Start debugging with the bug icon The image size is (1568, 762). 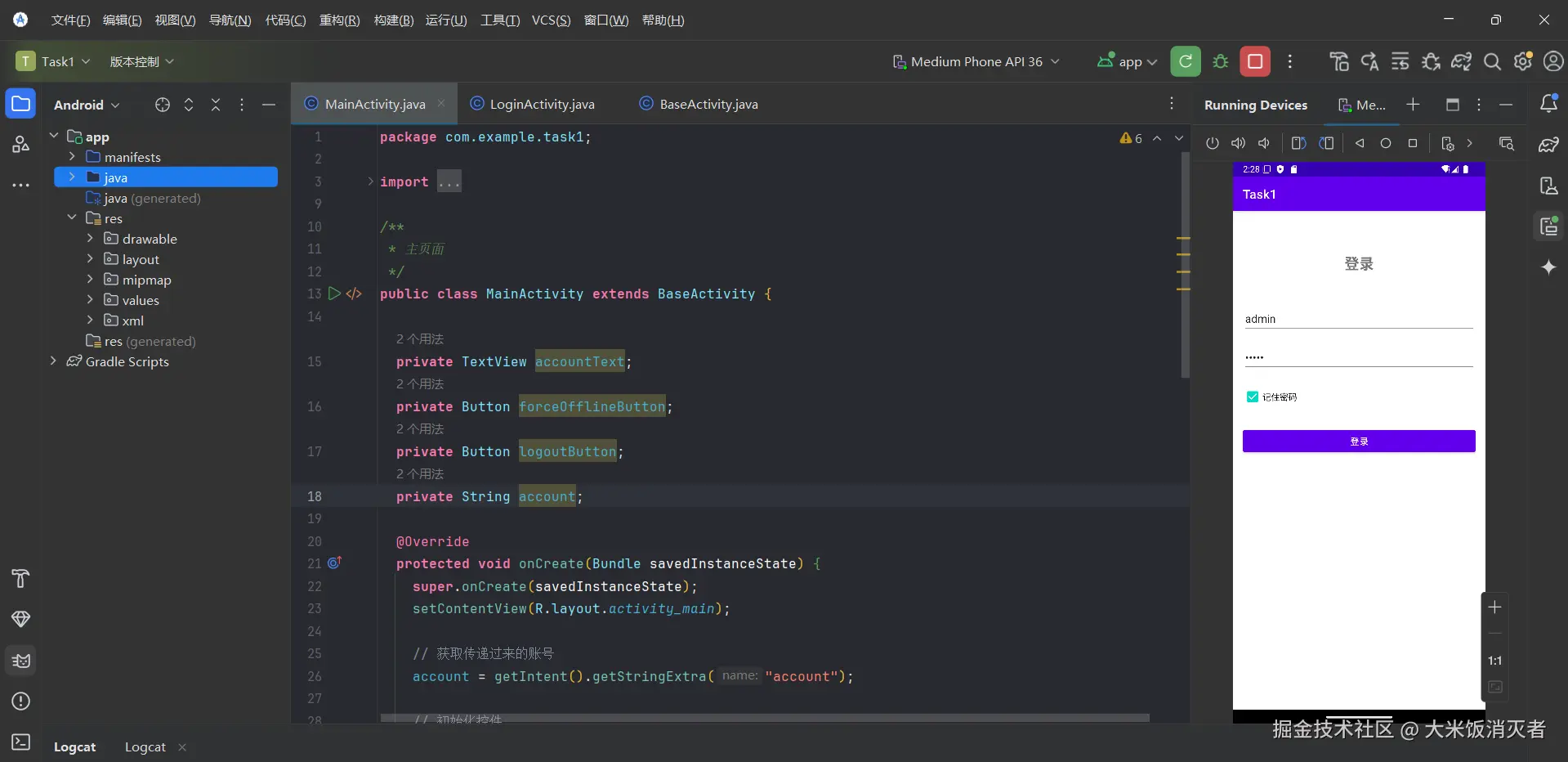click(x=1221, y=61)
